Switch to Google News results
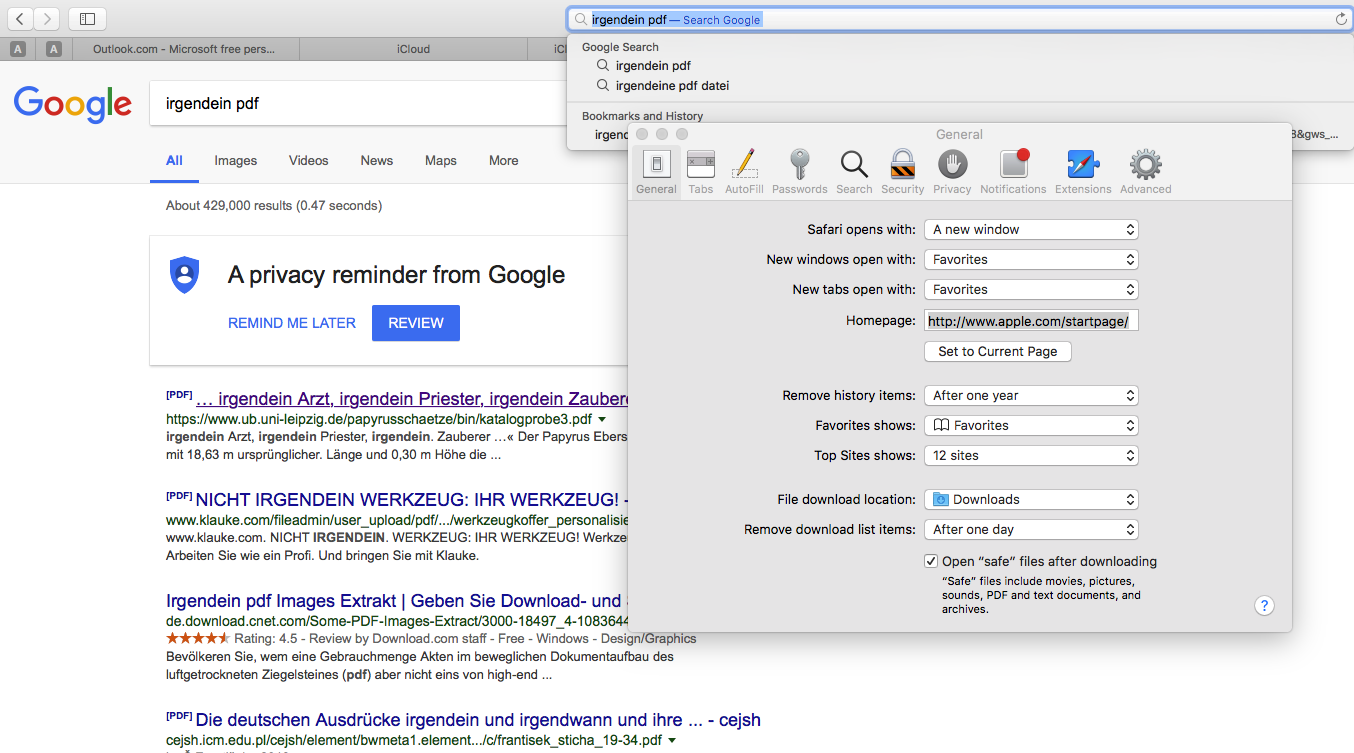The image size is (1354, 753). pyautogui.click(x=377, y=161)
